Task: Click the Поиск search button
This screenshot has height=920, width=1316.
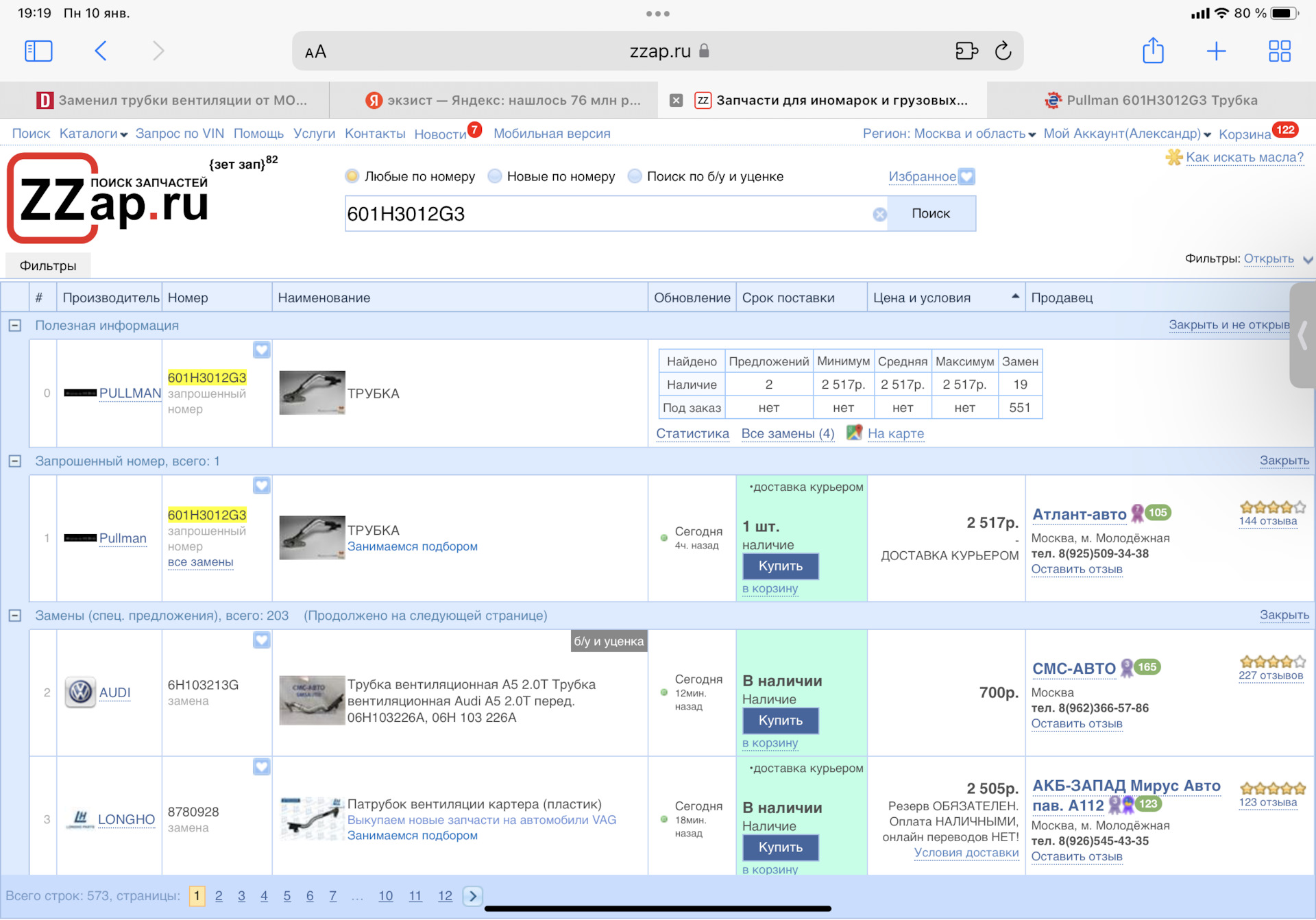Action: pyautogui.click(x=931, y=214)
